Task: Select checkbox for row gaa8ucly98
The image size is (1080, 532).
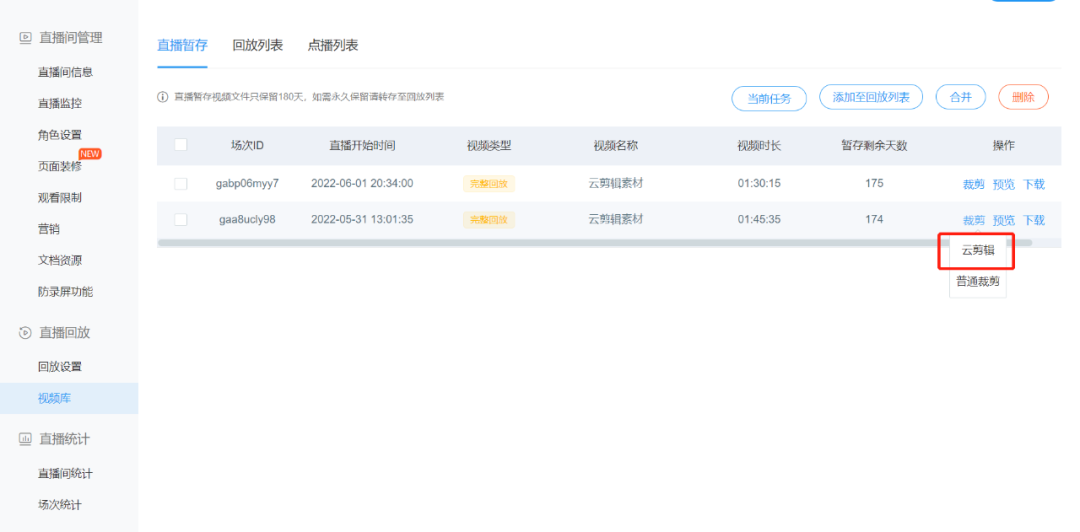Action: (181, 220)
